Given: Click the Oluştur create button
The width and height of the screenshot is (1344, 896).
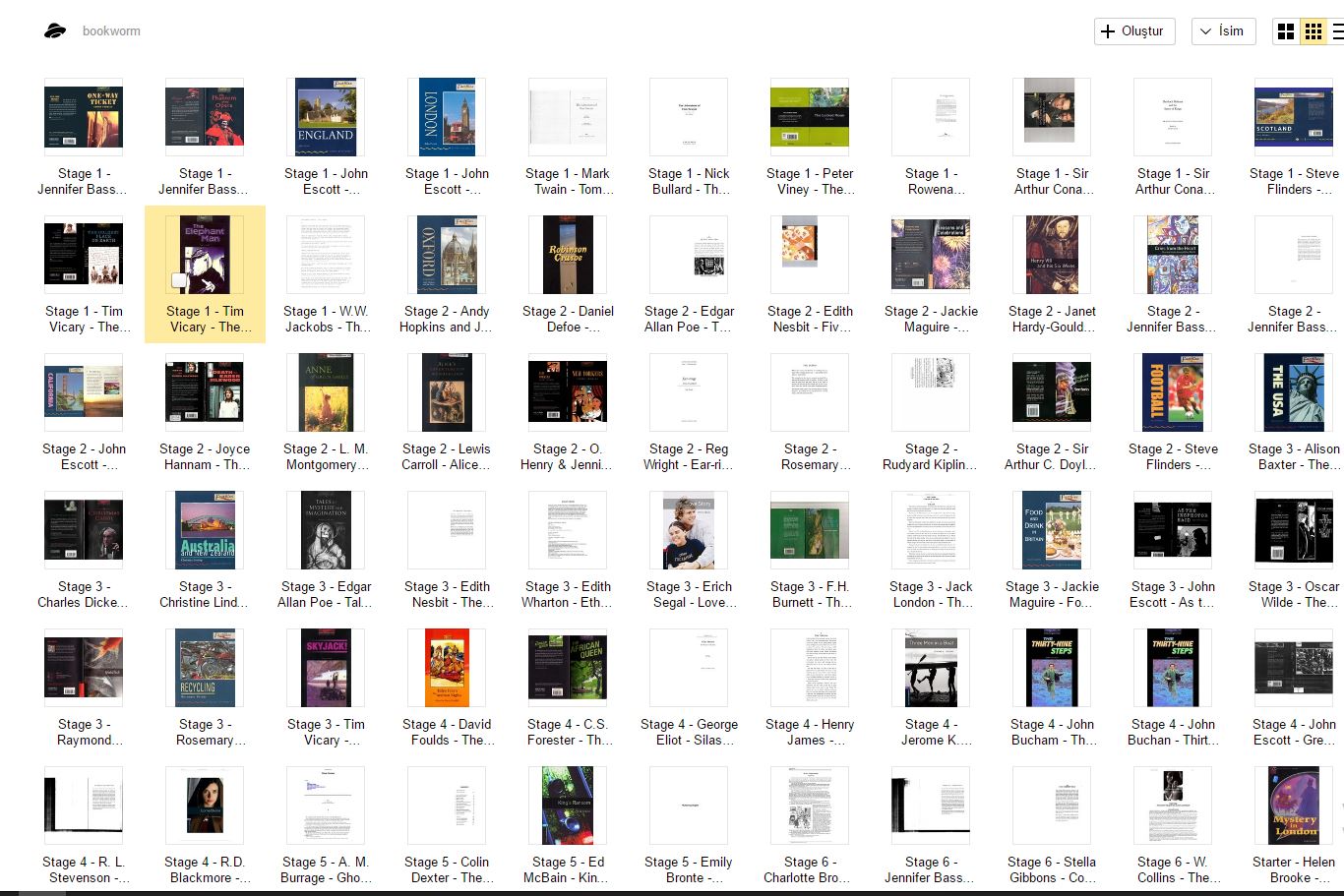Looking at the screenshot, I should click(x=1134, y=31).
